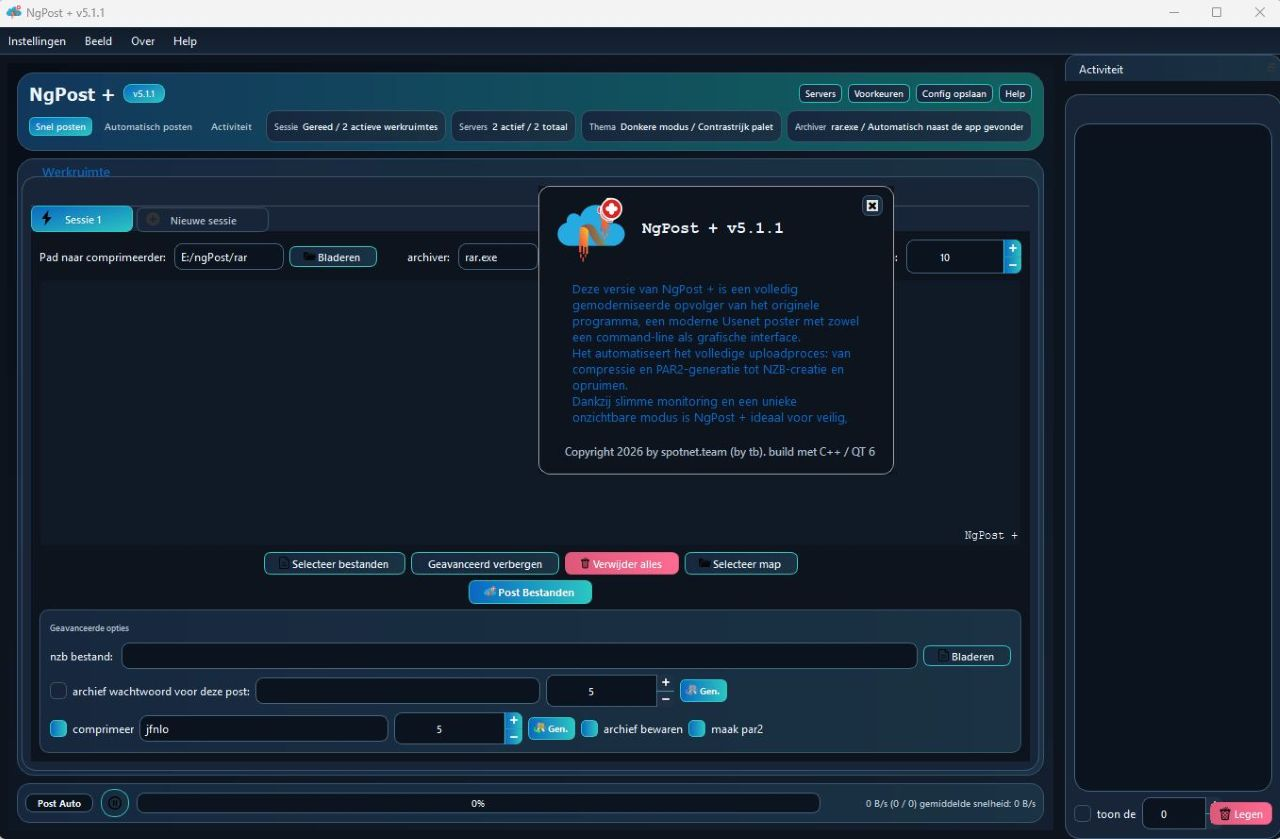The image size is (1280, 839).
Task: Open the Instellingen menu
Action: tap(37, 41)
